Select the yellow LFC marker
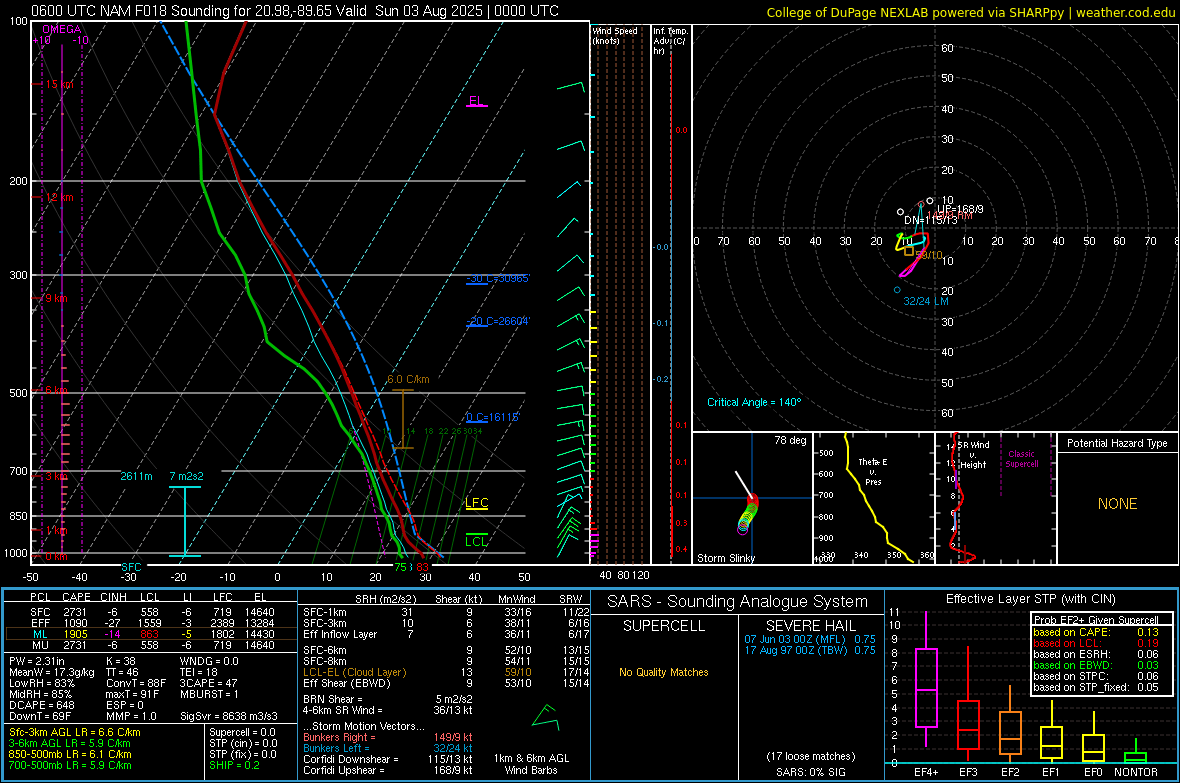This screenshot has height=783, width=1180. click(476, 503)
